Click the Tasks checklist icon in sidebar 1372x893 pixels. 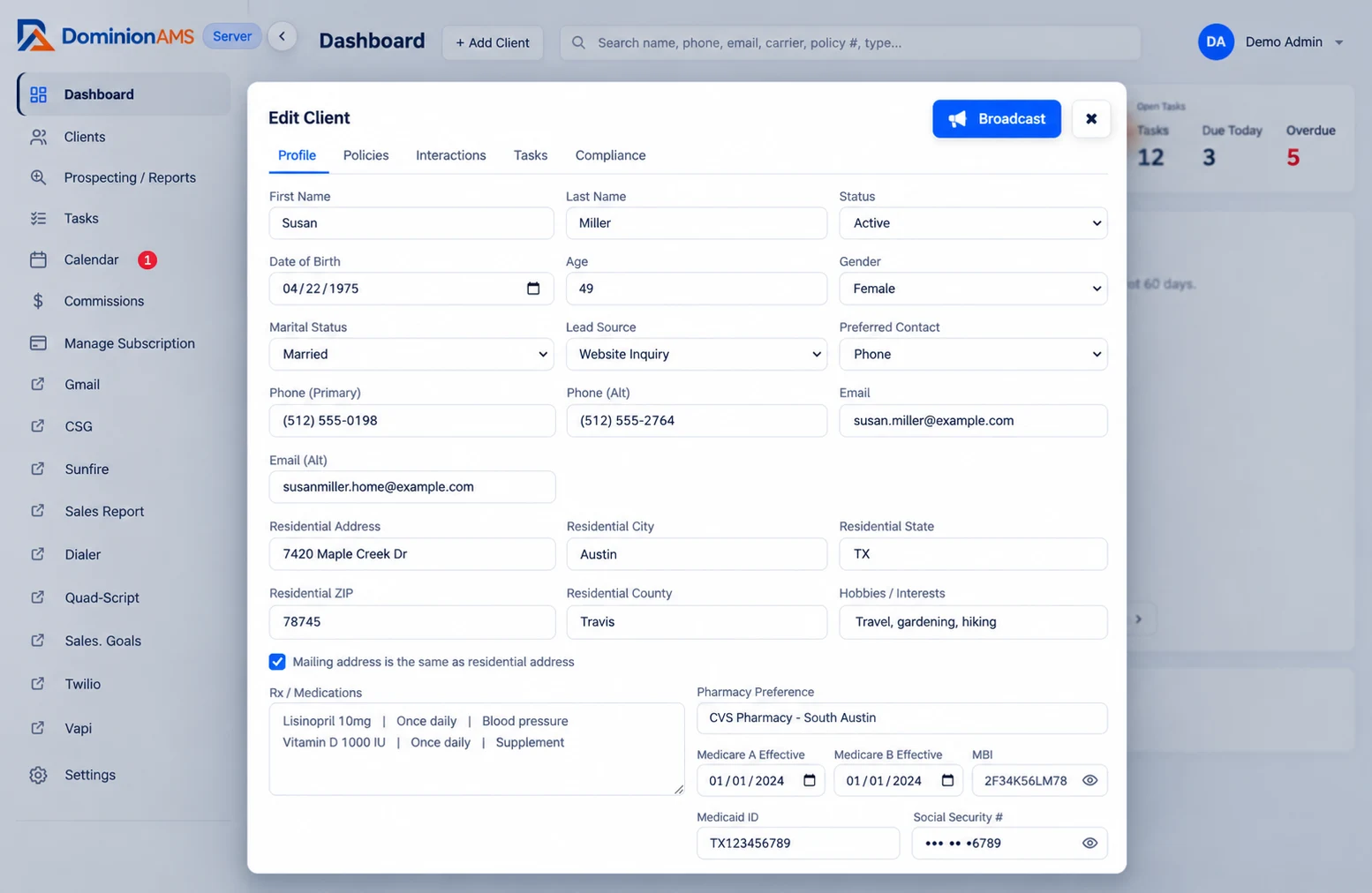[x=38, y=218]
